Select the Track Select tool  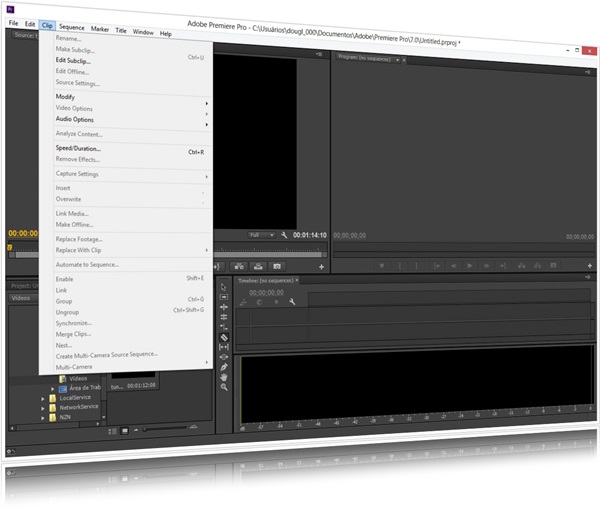(x=224, y=297)
